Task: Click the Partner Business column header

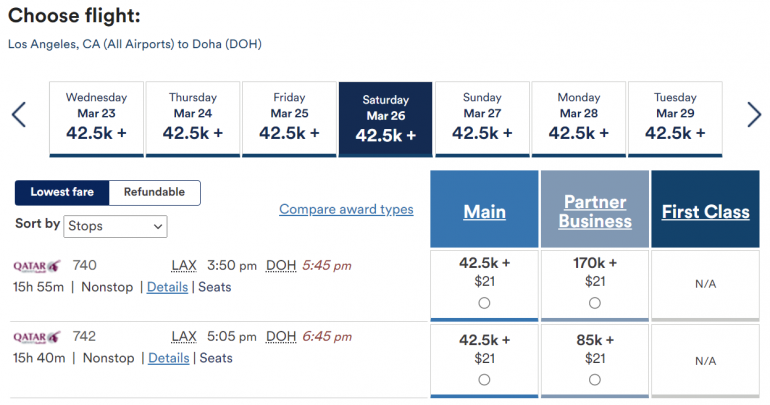Action: click(x=595, y=212)
